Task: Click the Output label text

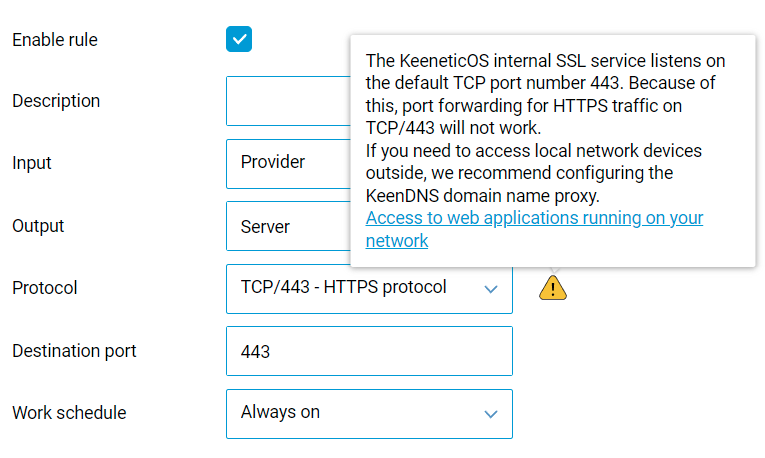Action: (38, 226)
